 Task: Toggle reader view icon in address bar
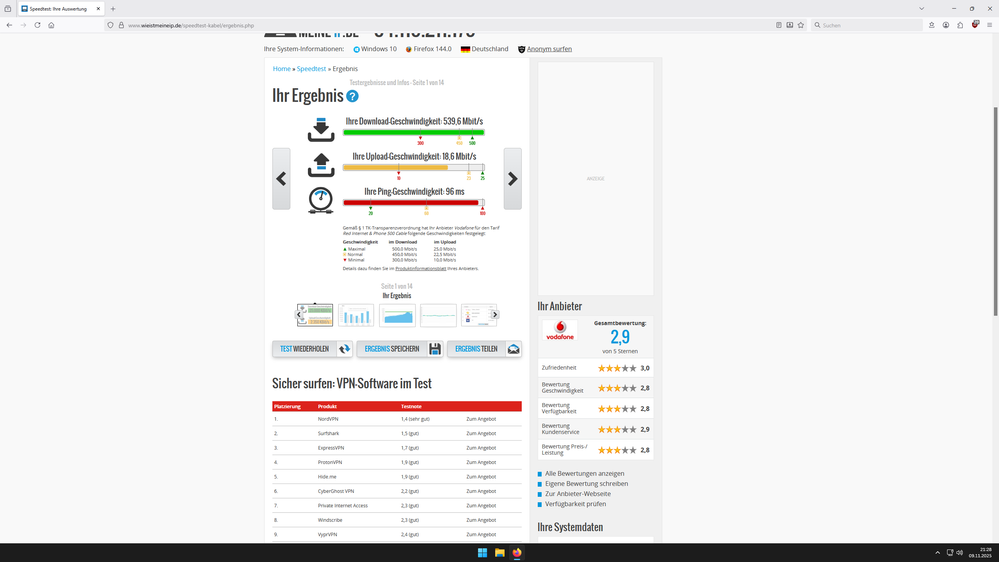pyautogui.click(x=779, y=25)
